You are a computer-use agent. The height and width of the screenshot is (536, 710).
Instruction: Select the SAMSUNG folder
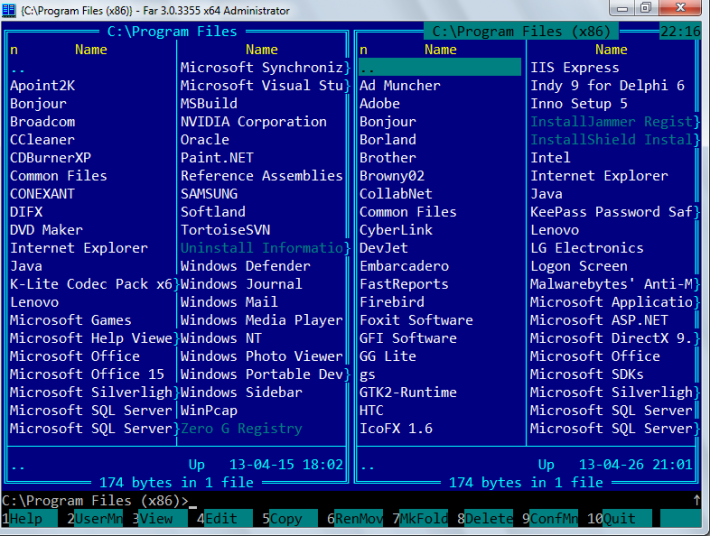209,194
